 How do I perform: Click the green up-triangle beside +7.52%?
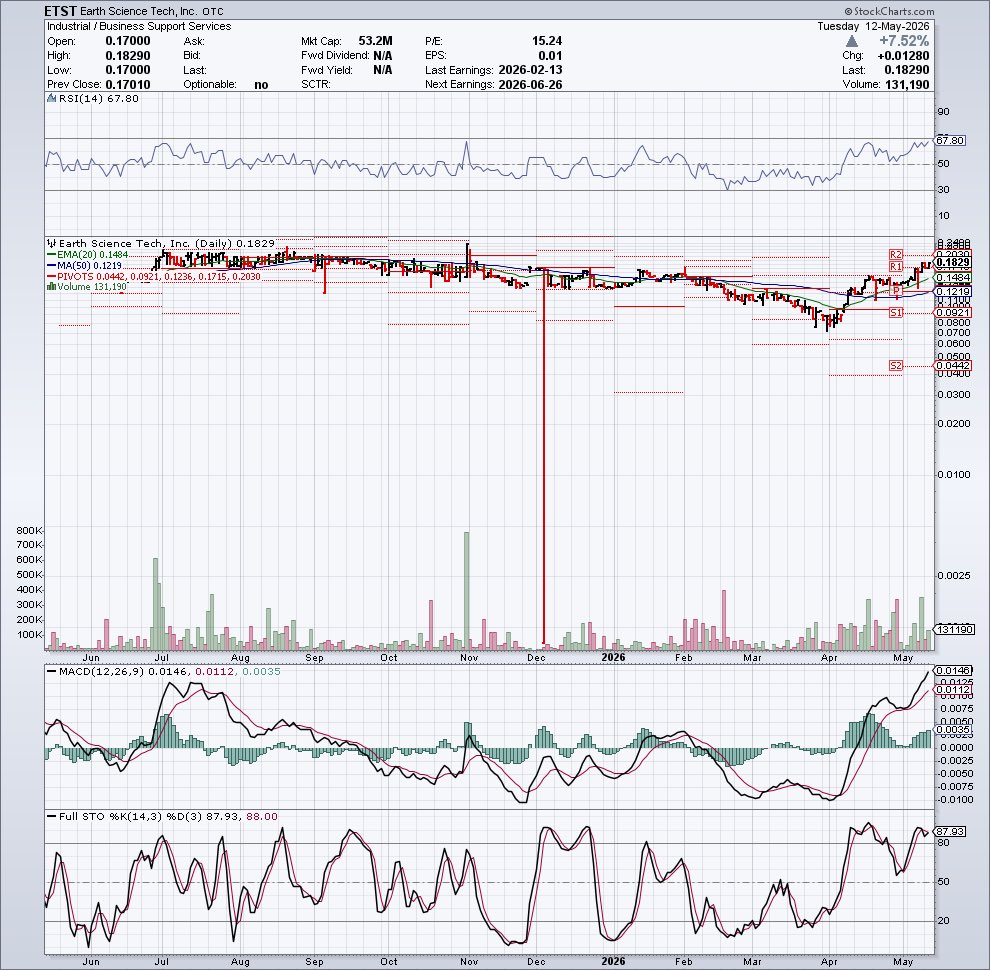click(x=852, y=41)
